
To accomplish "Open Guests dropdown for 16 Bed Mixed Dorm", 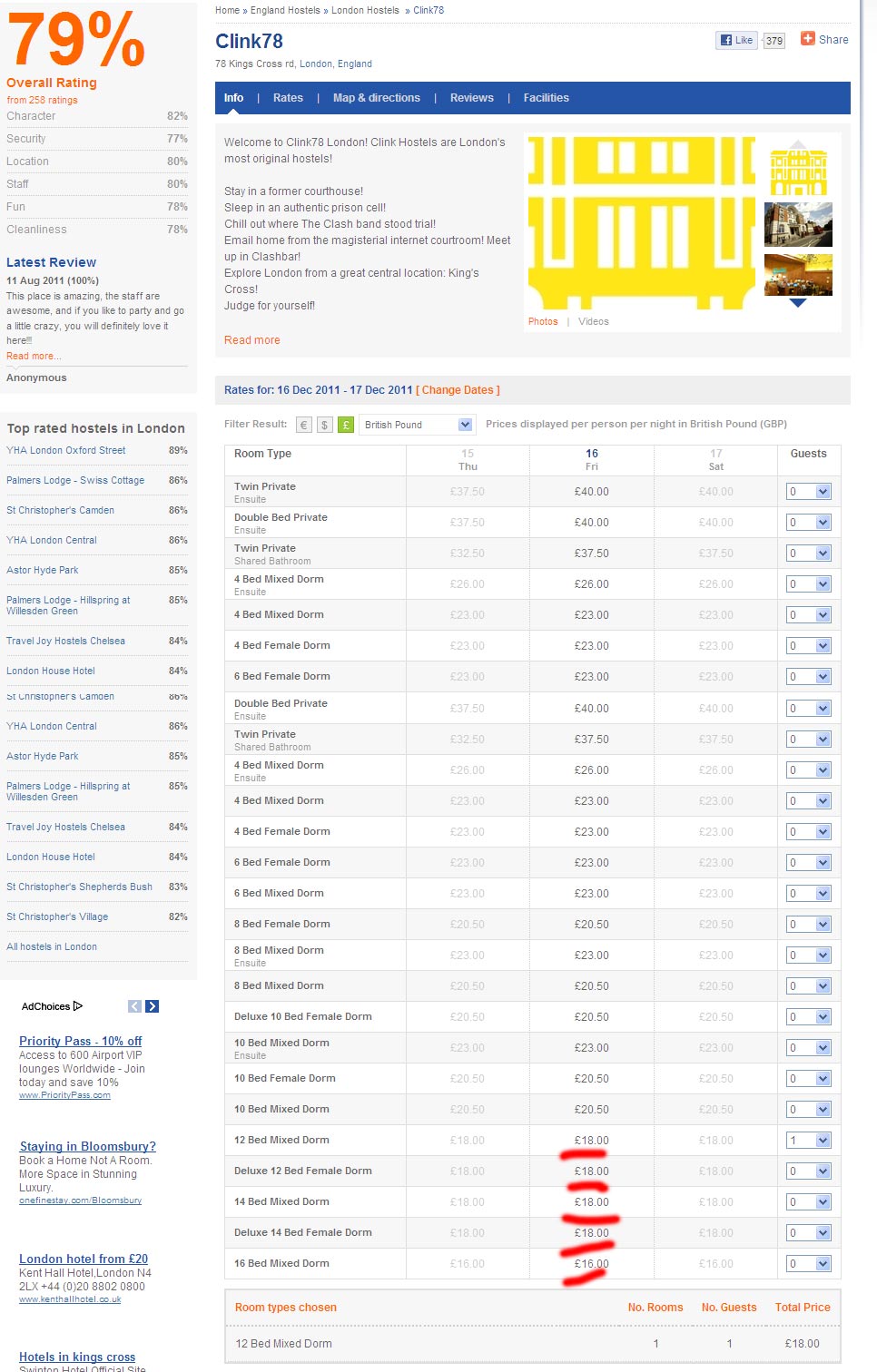I will (809, 1264).
